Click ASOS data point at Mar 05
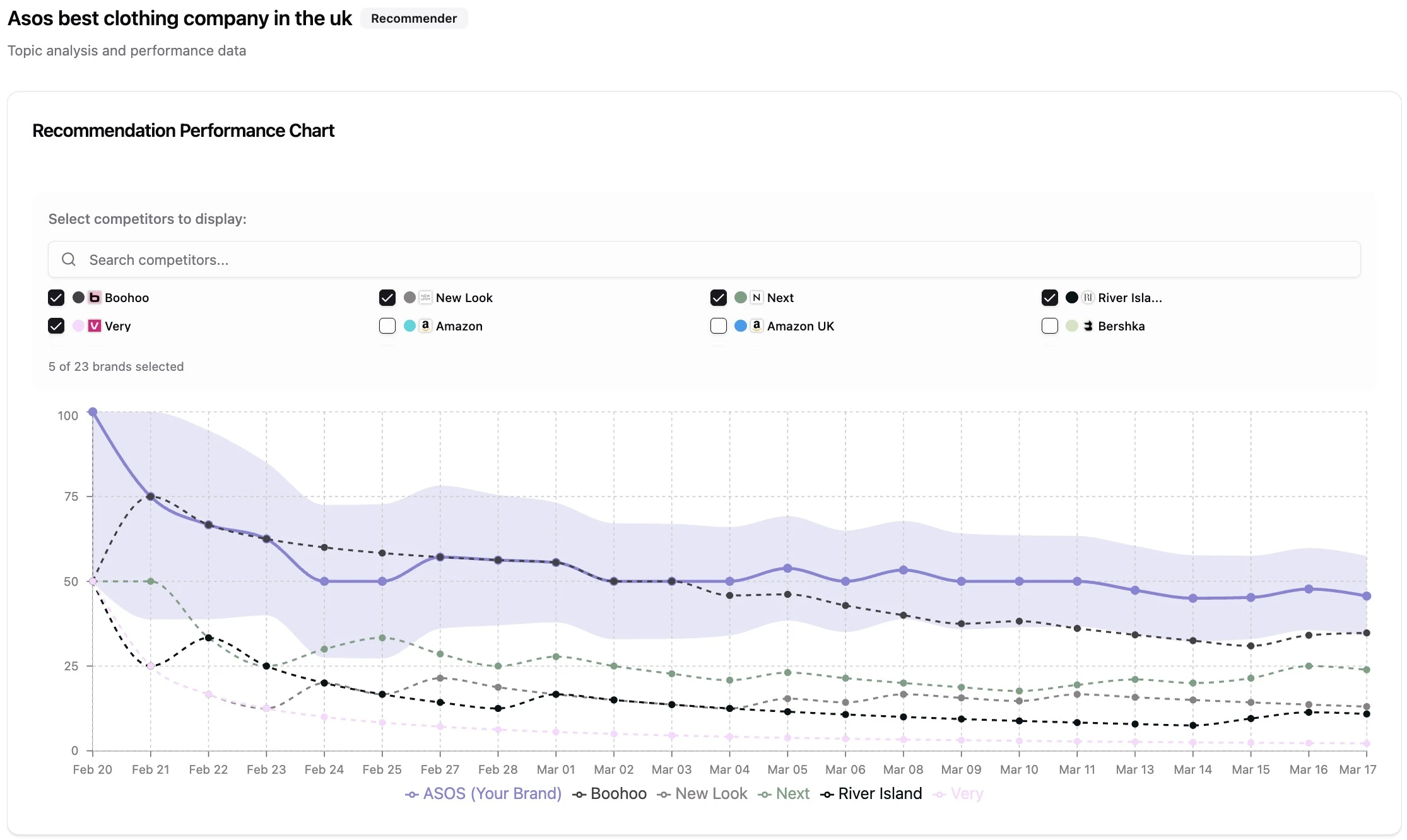 [x=787, y=568]
